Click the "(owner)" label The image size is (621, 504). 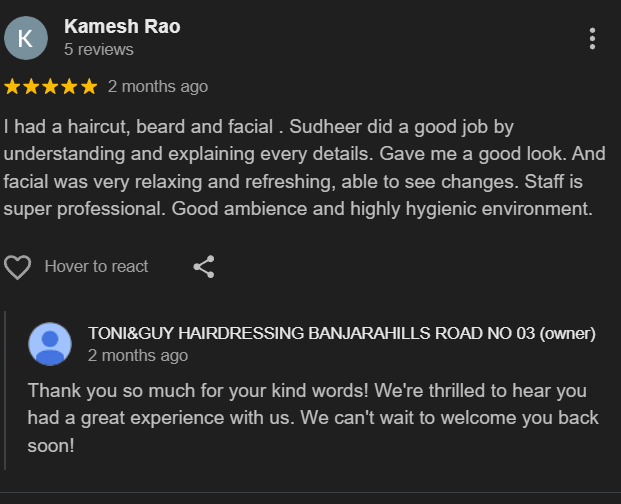point(567,333)
